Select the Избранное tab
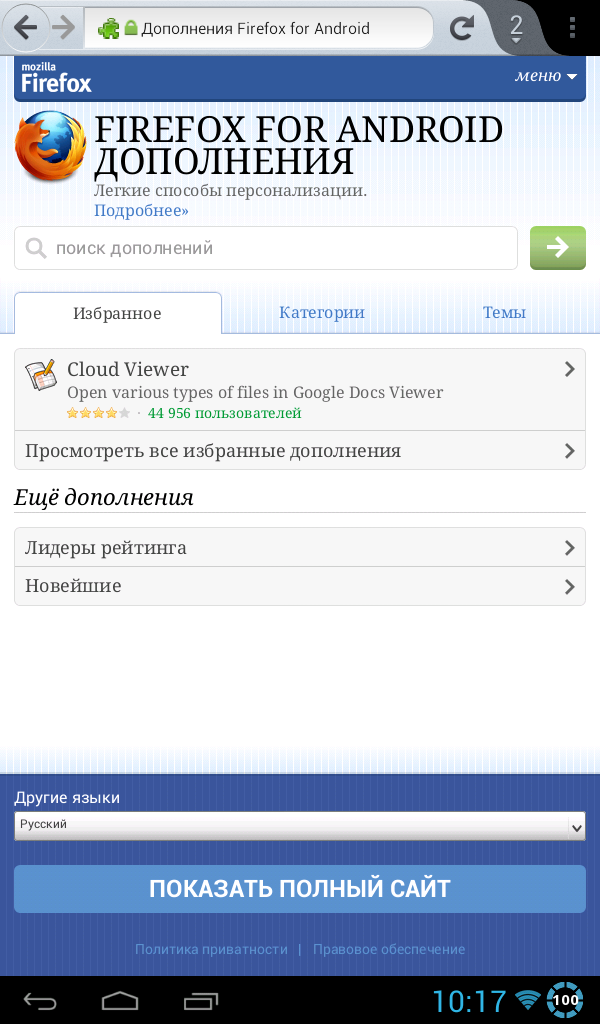600x1024 pixels. click(x=118, y=313)
